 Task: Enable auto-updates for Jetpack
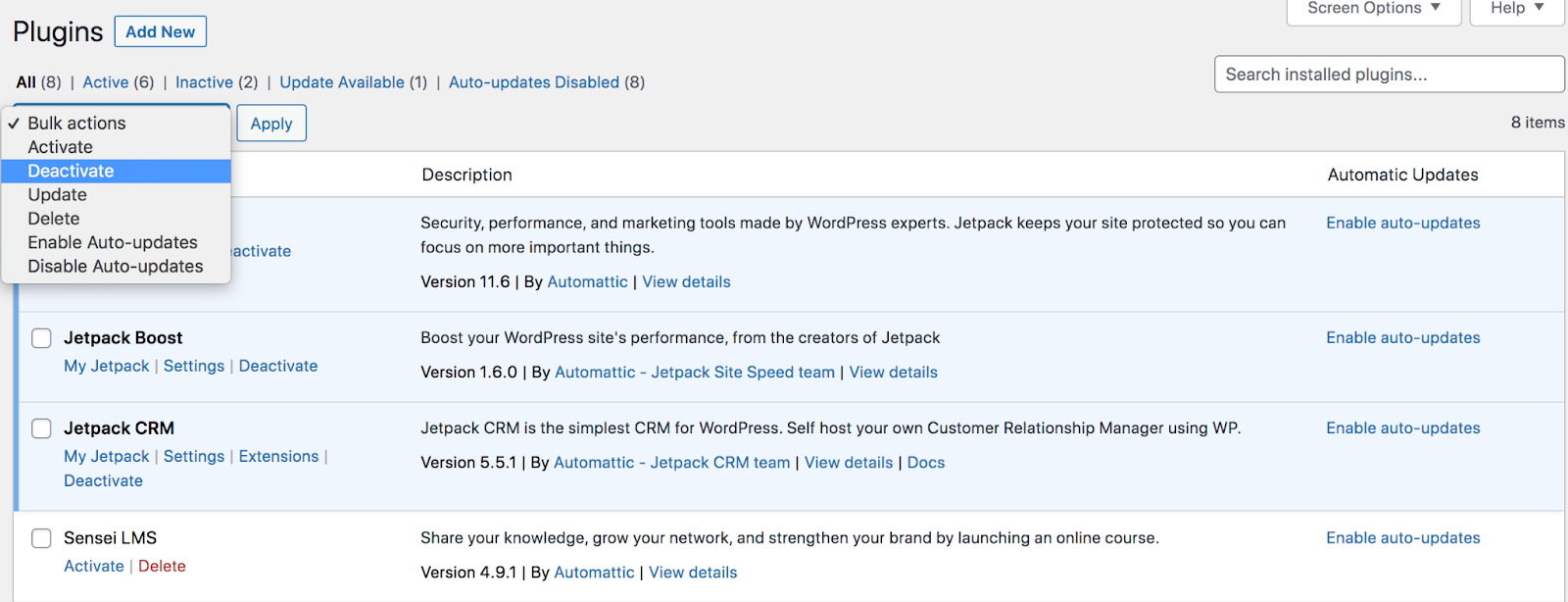(x=1403, y=223)
